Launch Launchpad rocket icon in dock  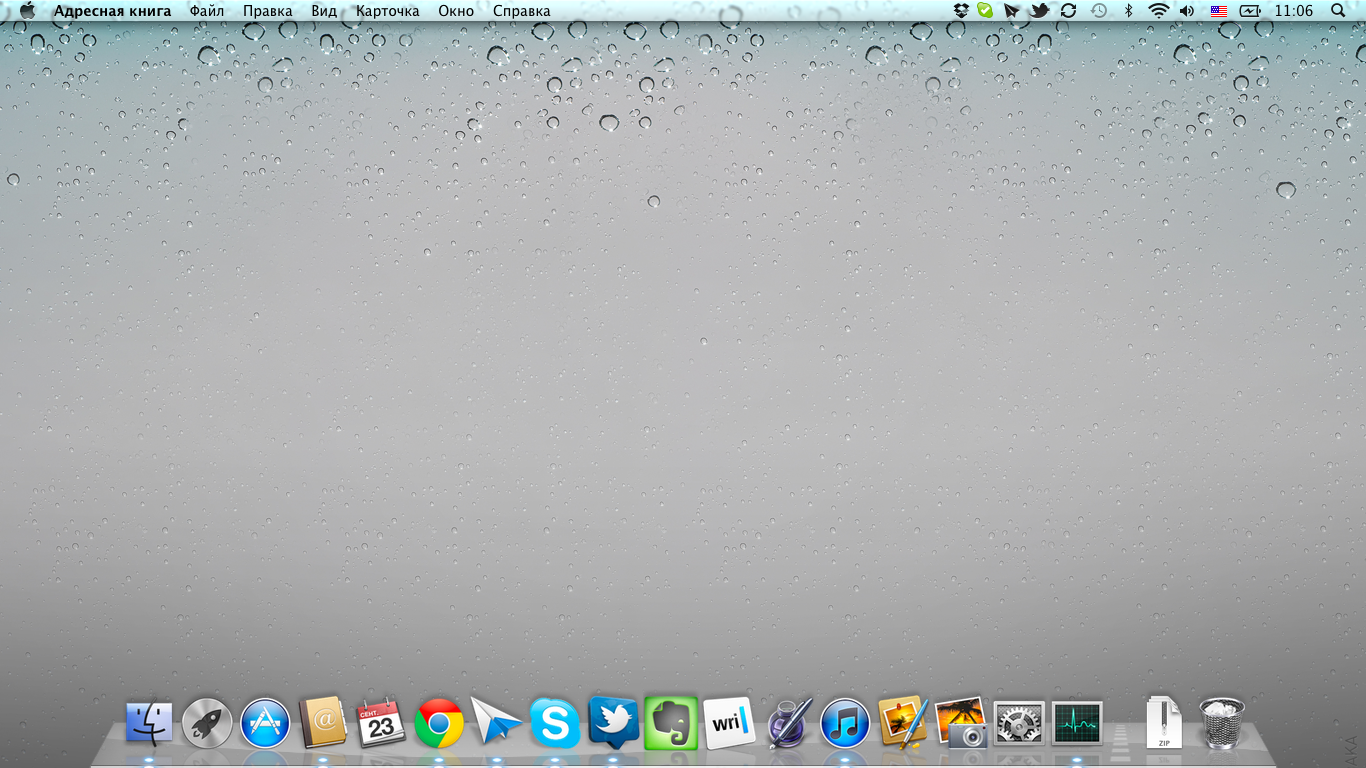tap(207, 723)
